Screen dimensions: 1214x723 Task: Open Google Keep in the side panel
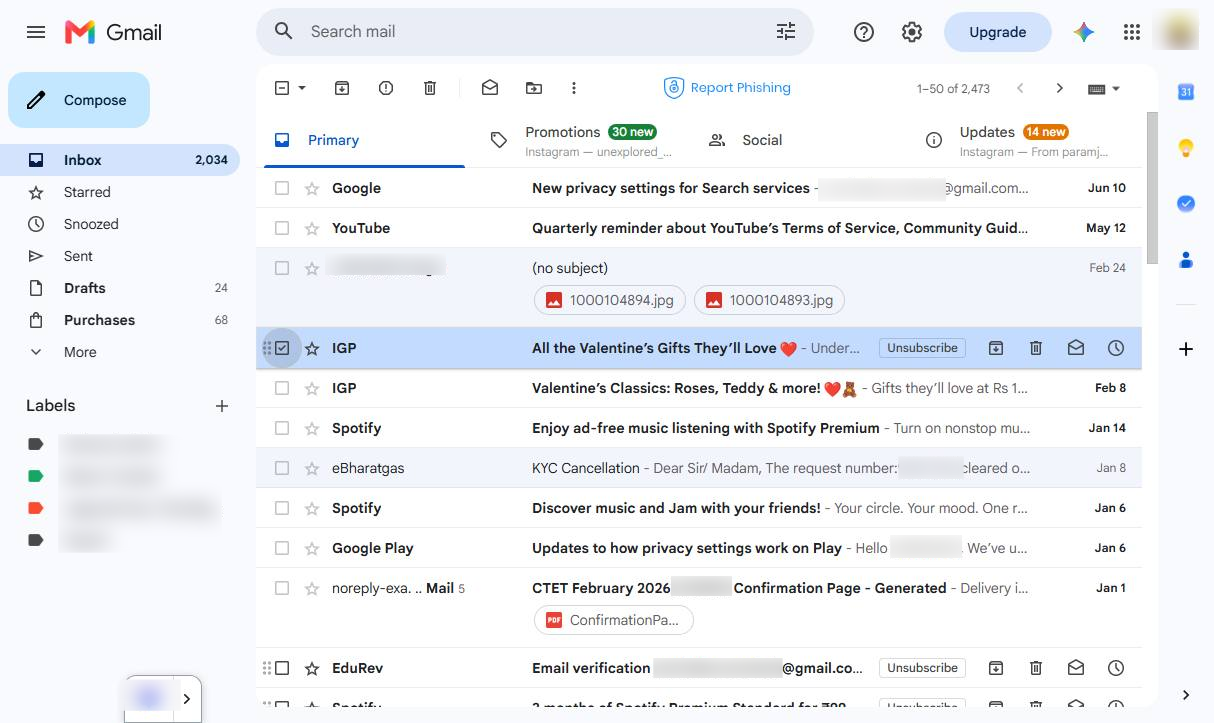tap(1186, 148)
